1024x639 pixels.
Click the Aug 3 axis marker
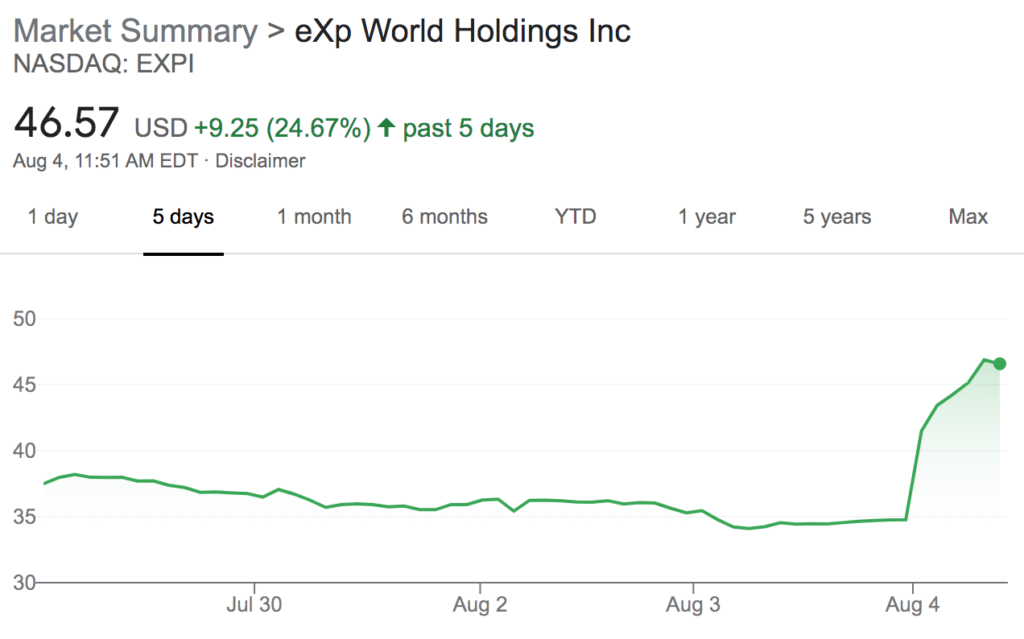tap(693, 604)
